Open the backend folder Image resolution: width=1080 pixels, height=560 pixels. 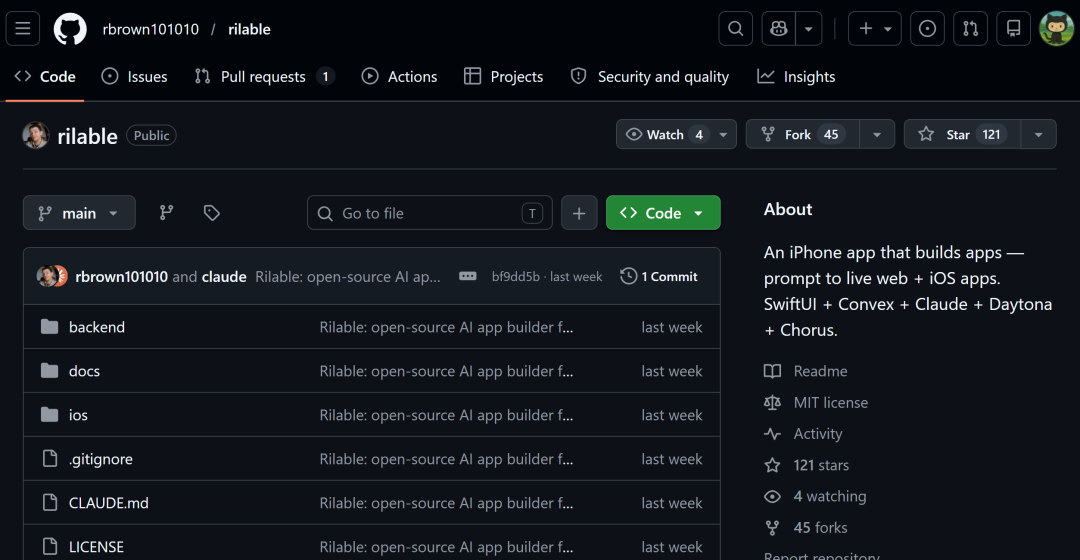[96, 327]
